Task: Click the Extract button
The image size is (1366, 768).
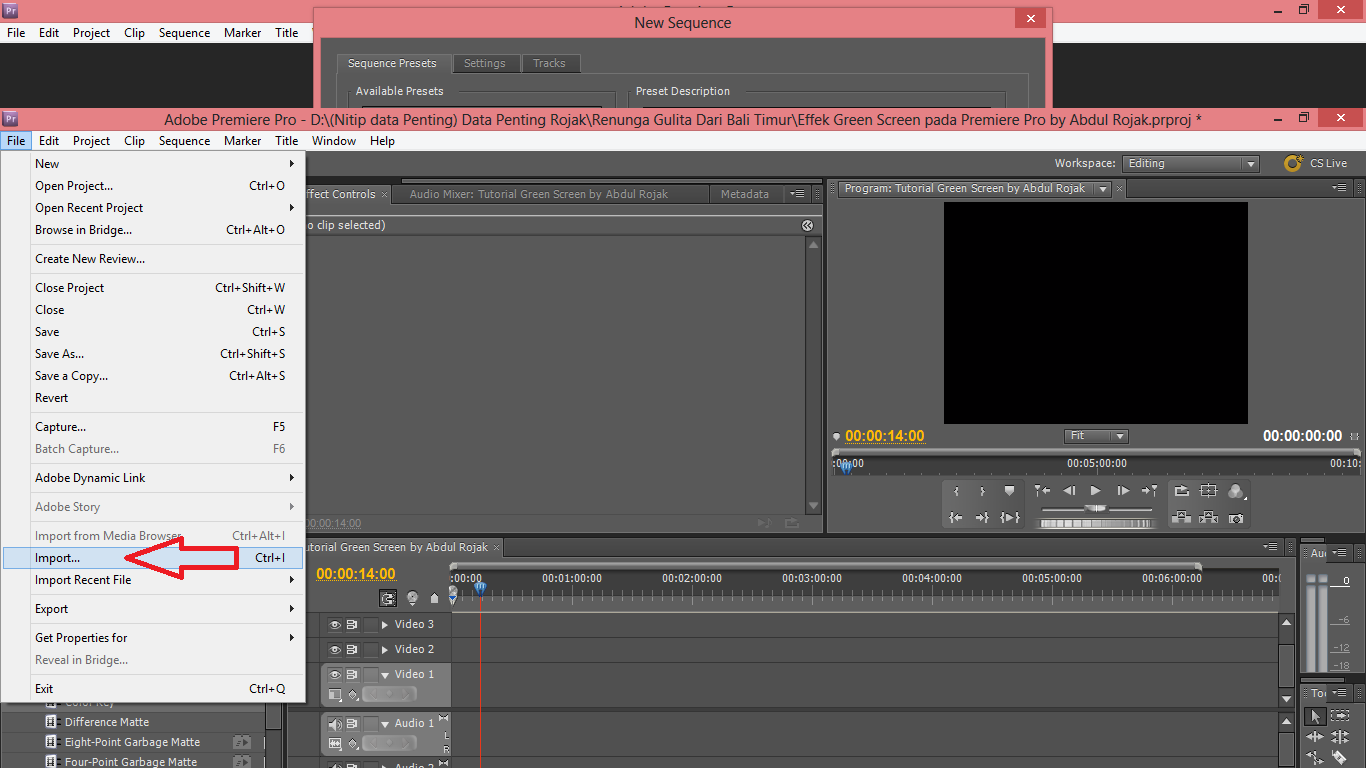Action: [1209, 517]
